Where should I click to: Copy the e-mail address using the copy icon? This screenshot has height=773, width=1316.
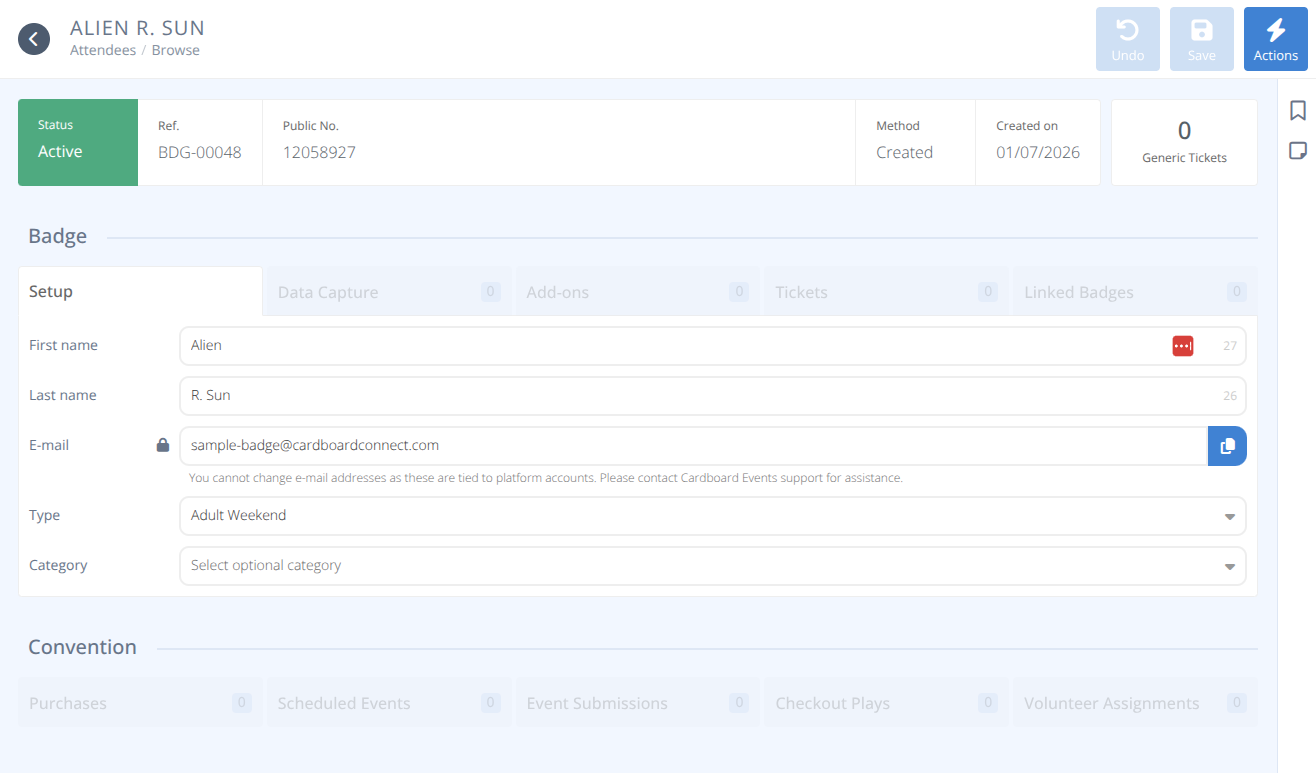[1227, 446]
